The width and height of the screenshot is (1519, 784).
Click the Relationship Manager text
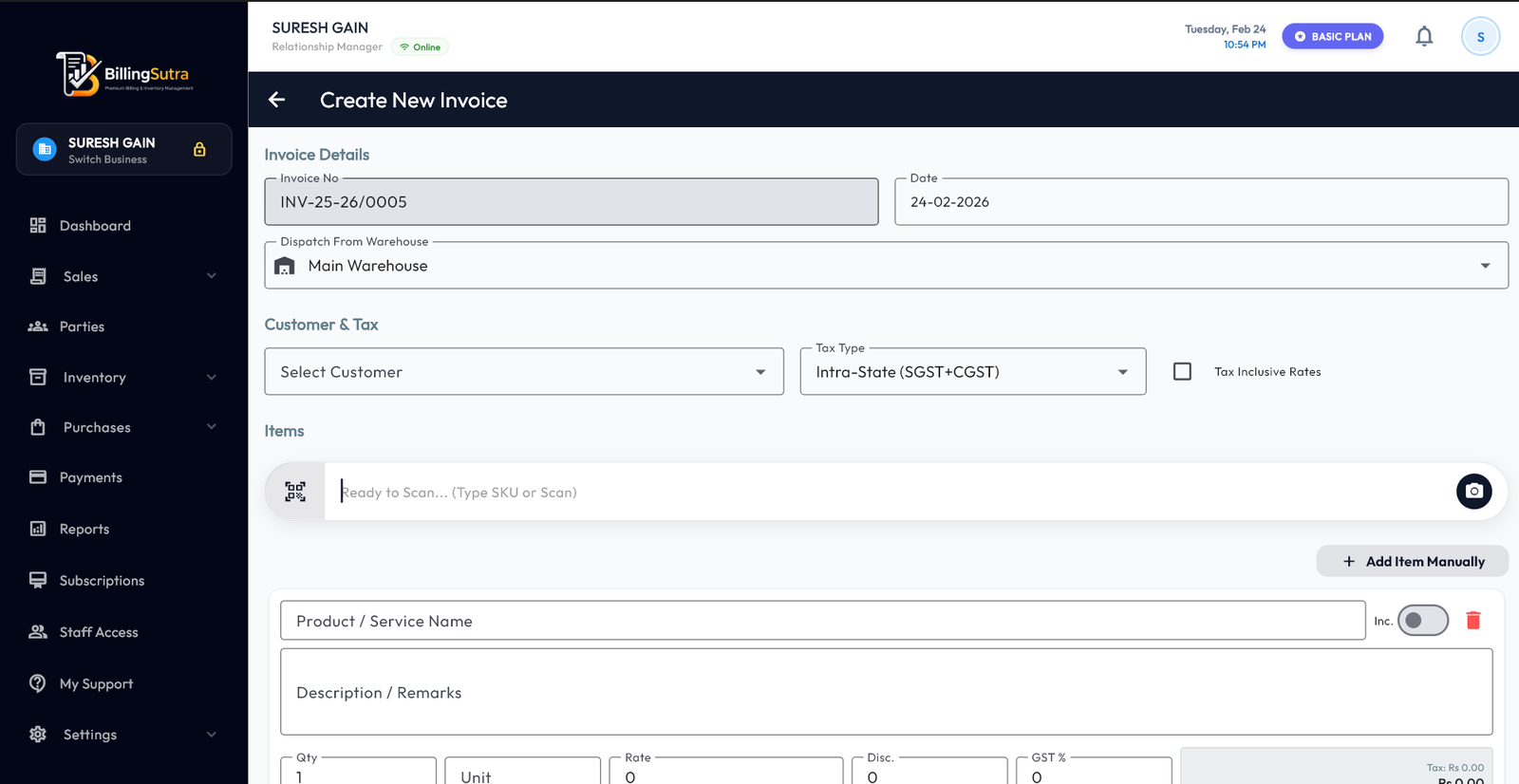point(328,47)
